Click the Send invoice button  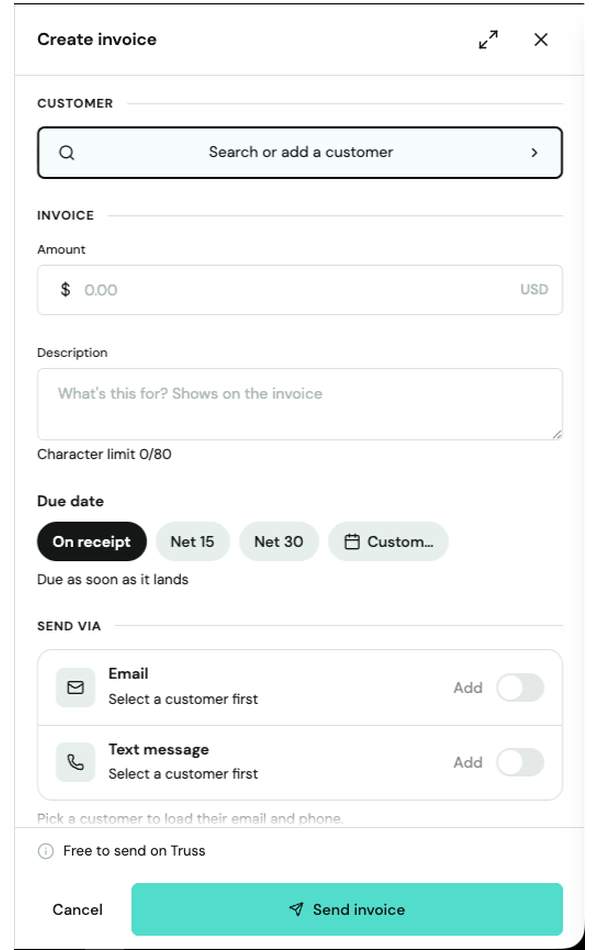pos(347,909)
